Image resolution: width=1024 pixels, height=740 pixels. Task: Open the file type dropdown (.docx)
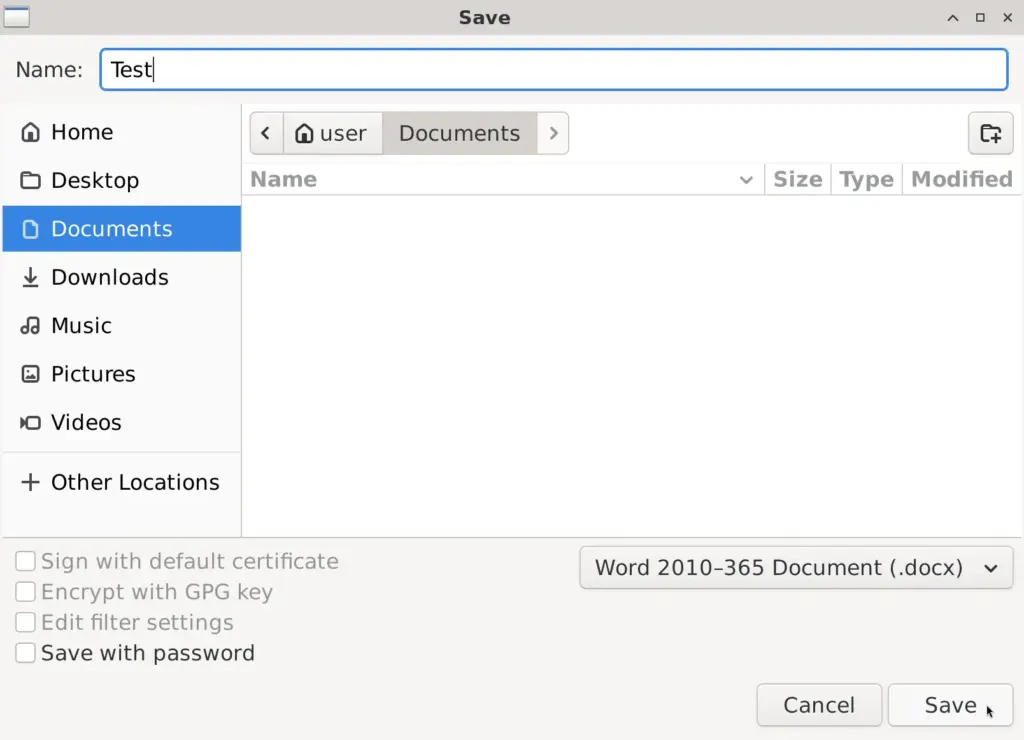click(x=796, y=568)
